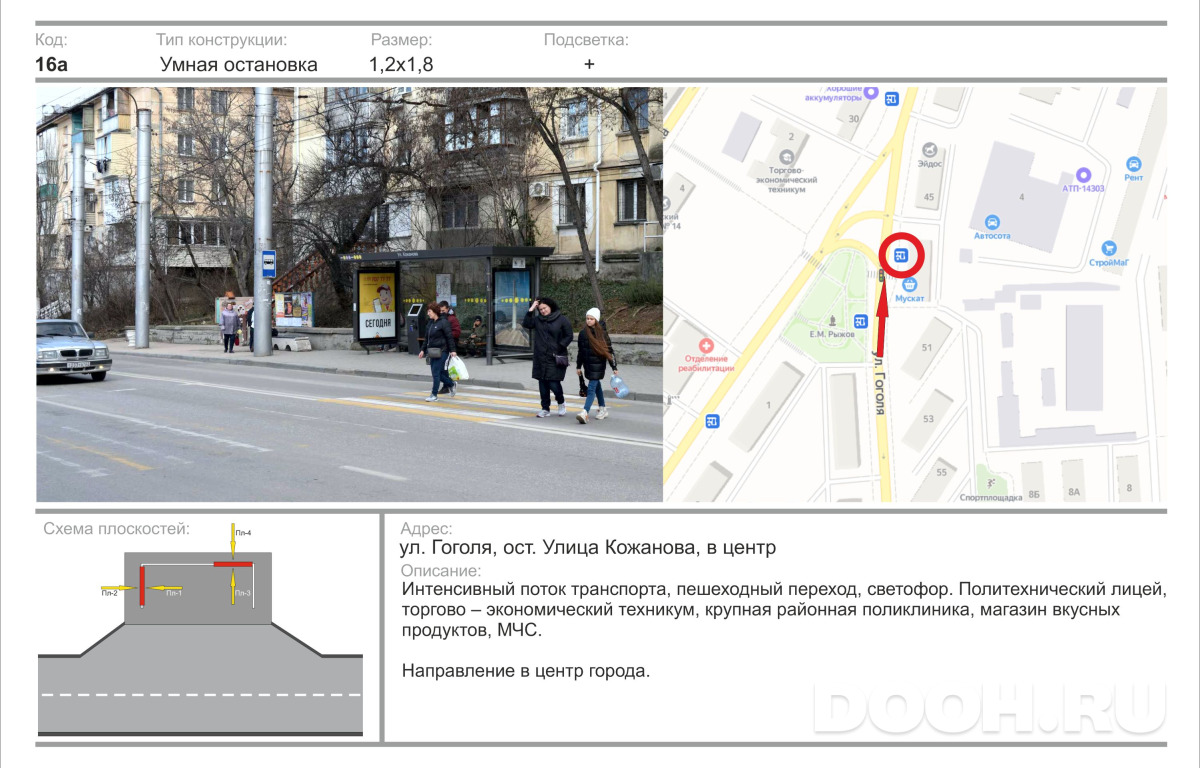1200x768 pixels.
Task: Click the Эйдос map marker icon
Action: coord(931,149)
